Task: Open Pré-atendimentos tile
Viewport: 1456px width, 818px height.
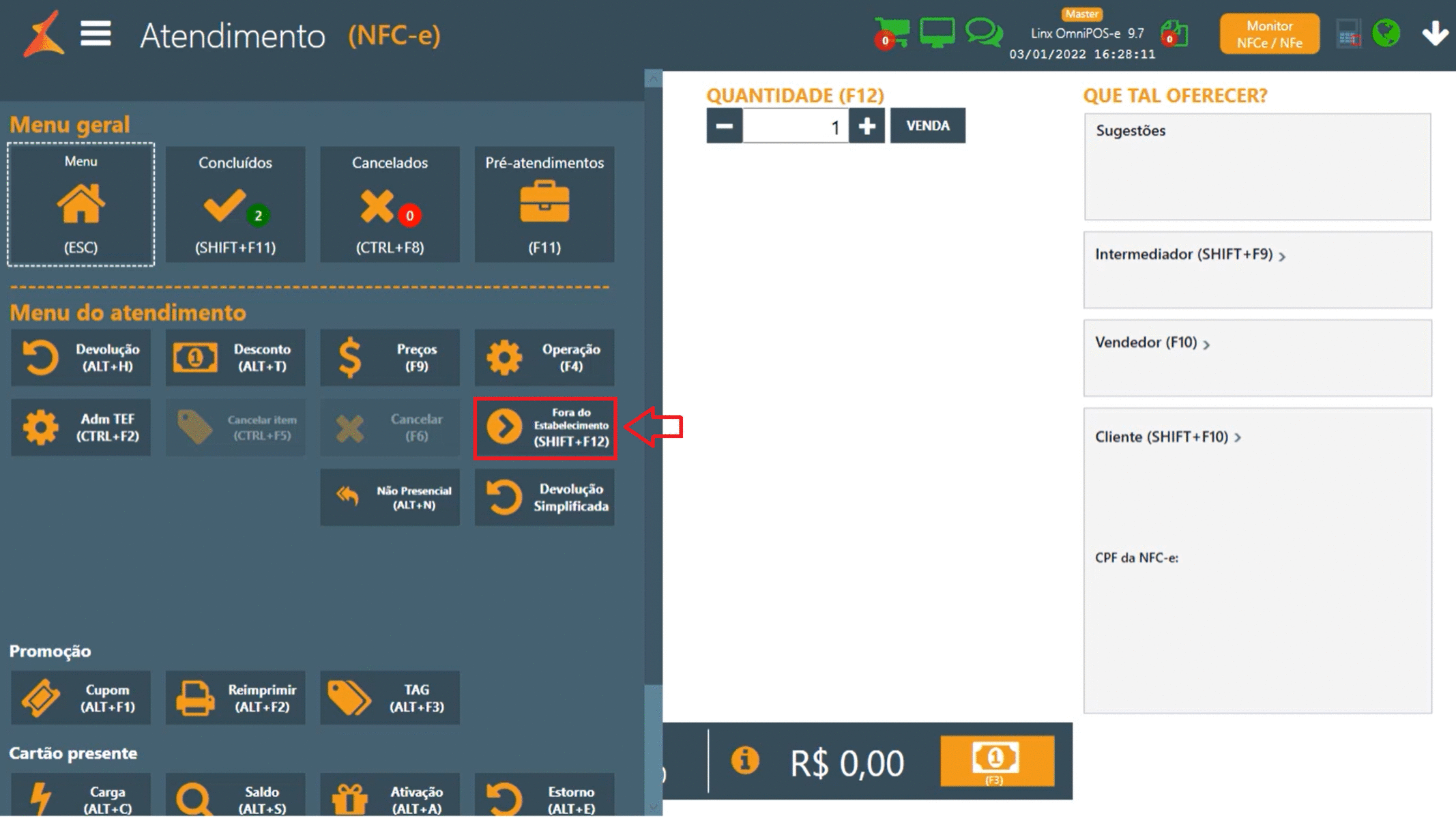Action: 544,204
